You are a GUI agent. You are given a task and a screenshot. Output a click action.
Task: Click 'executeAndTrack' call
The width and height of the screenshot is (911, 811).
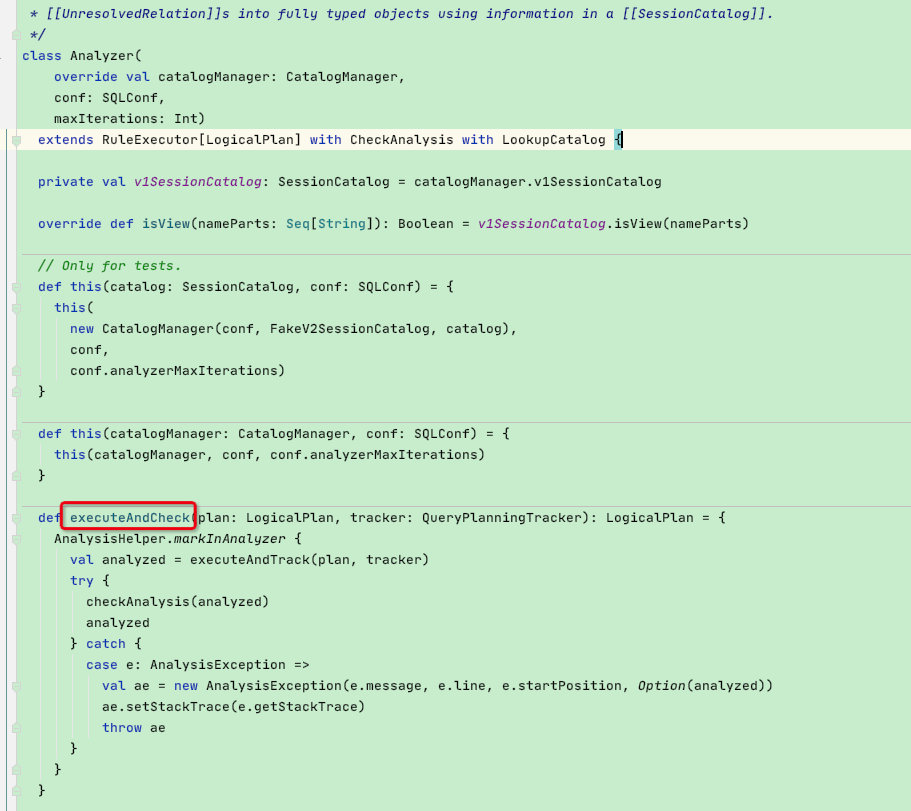[250, 559]
